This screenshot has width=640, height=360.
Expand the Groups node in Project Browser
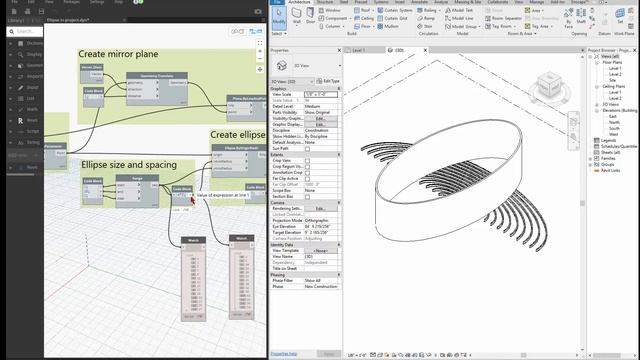tap(591, 164)
